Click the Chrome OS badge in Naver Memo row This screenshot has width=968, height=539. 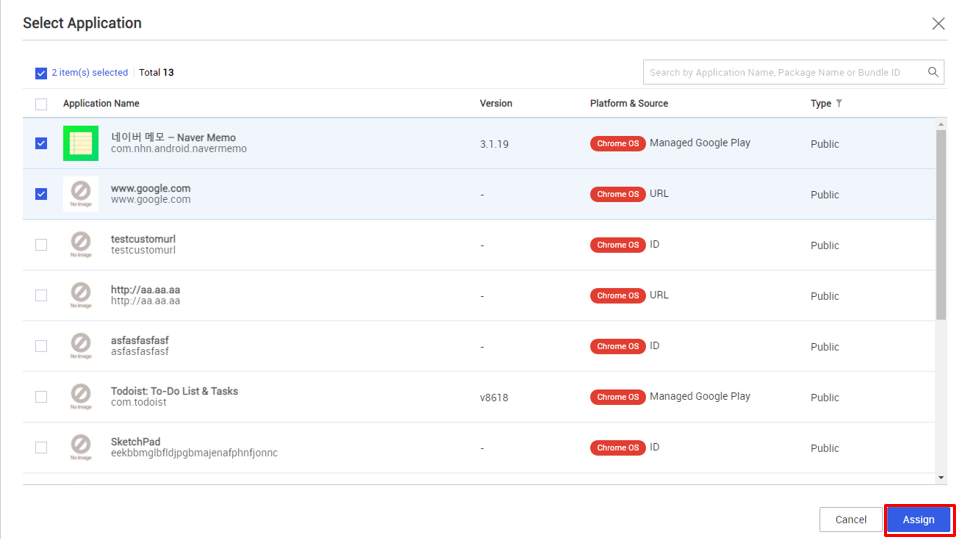pos(617,143)
